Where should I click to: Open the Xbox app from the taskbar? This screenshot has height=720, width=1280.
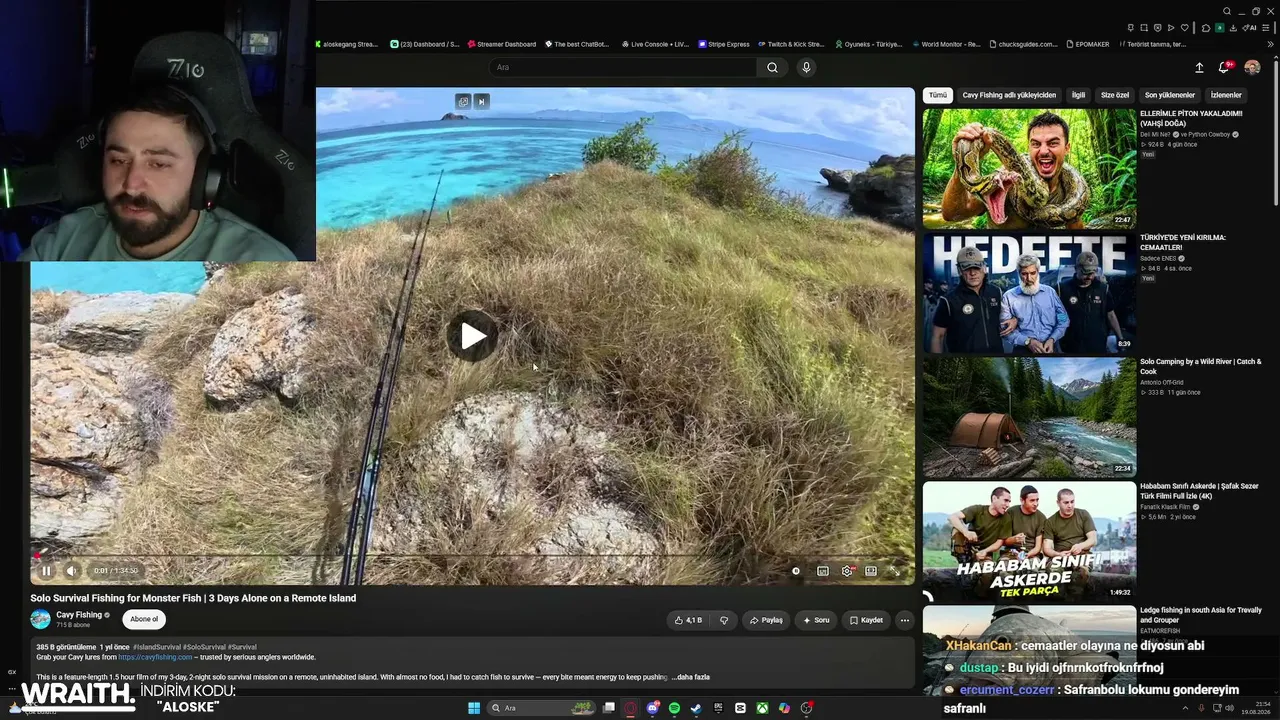point(762,708)
